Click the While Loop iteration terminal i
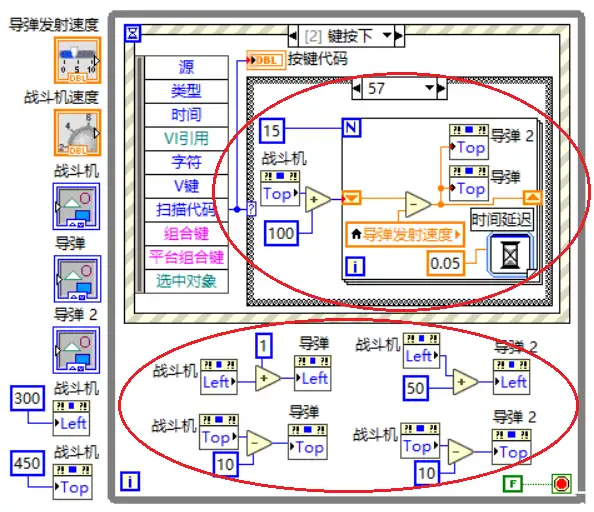594x512 pixels. [x=130, y=482]
